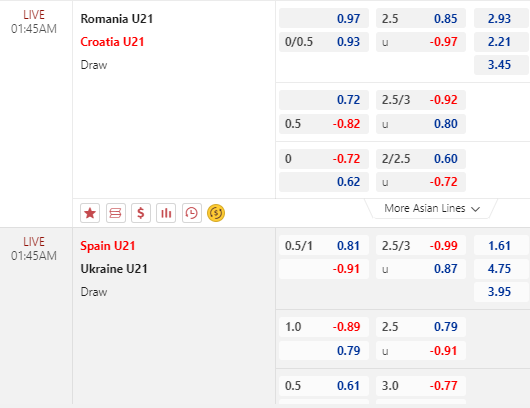Select Croatia 0/0.5 handicap odds 0.93
The image size is (530, 408).
click(x=324, y=42)
